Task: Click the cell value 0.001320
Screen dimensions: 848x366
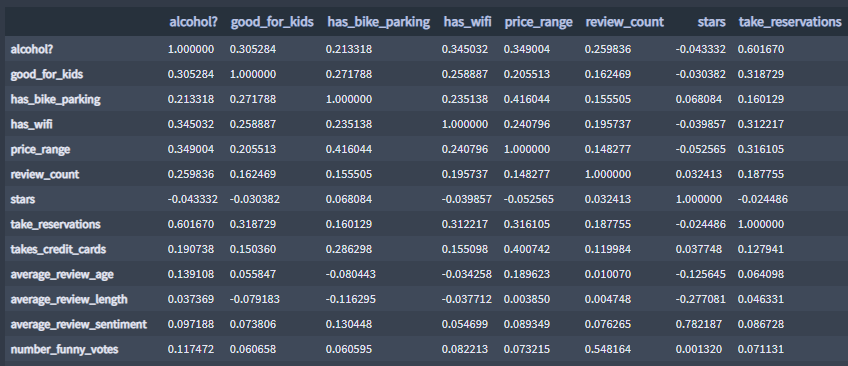Action: 699,349
